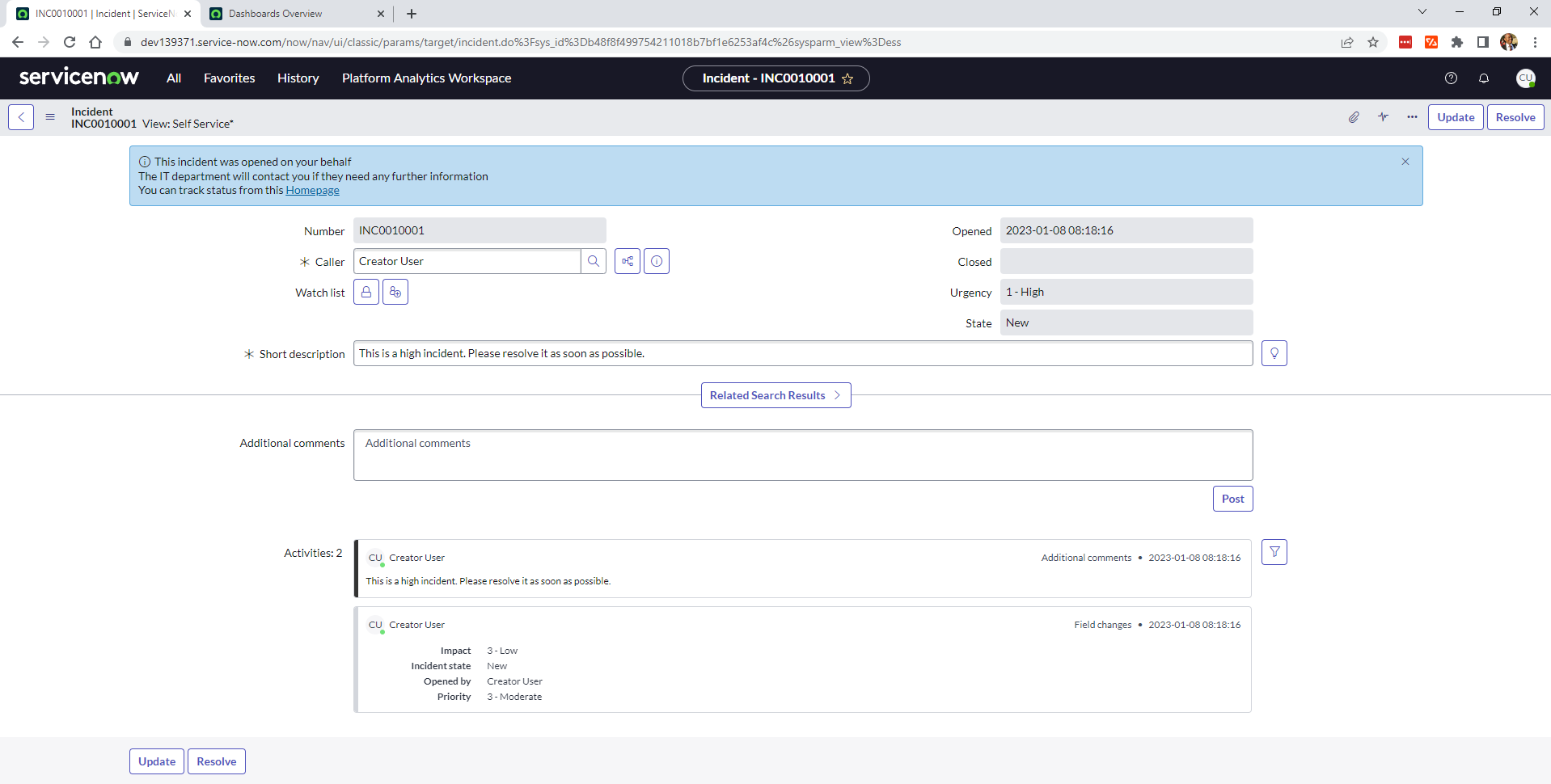The width and height of the screenshot is (1551, 784).
Task: Open the notifications bell
Action: coord(1484,78)
